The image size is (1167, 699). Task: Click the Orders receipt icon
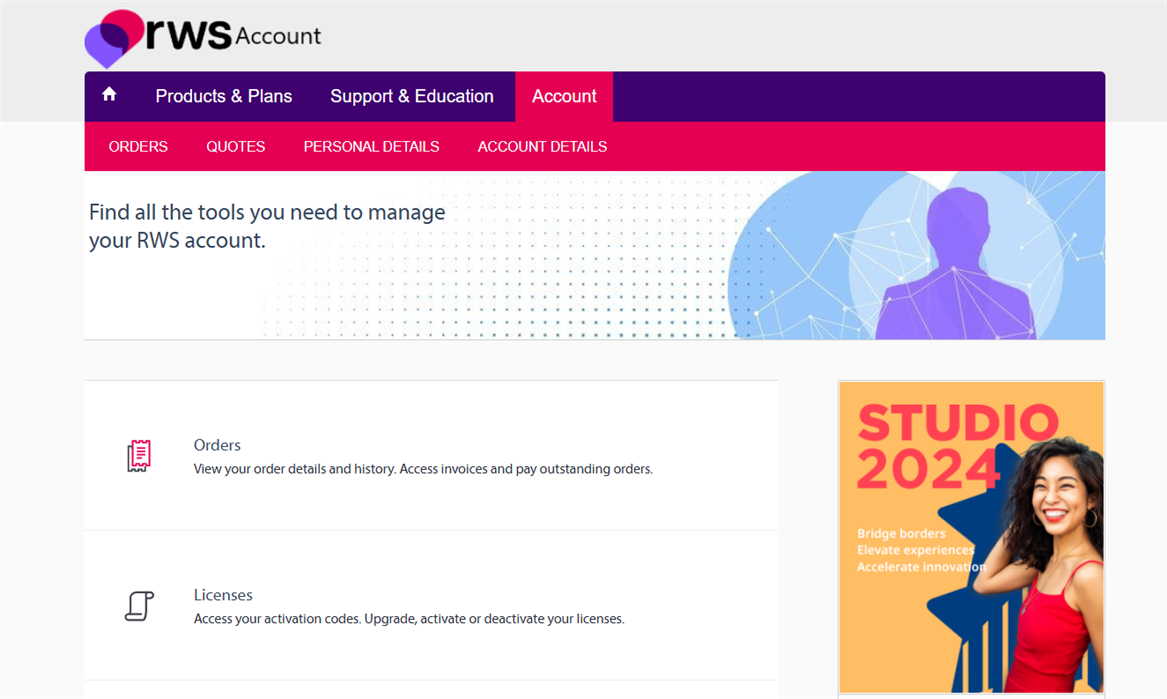[139, 456]
